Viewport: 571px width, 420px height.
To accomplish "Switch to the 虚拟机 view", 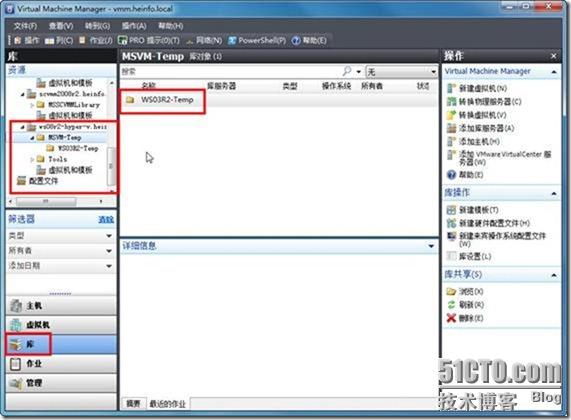I will (61, 325).
